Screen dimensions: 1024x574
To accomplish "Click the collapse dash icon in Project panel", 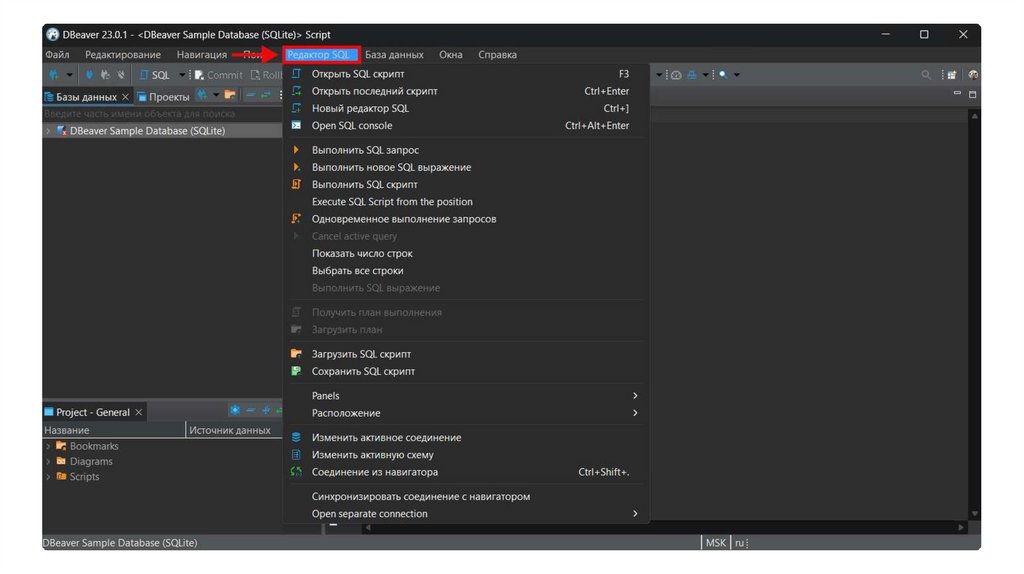I will (x=250, y=410).
